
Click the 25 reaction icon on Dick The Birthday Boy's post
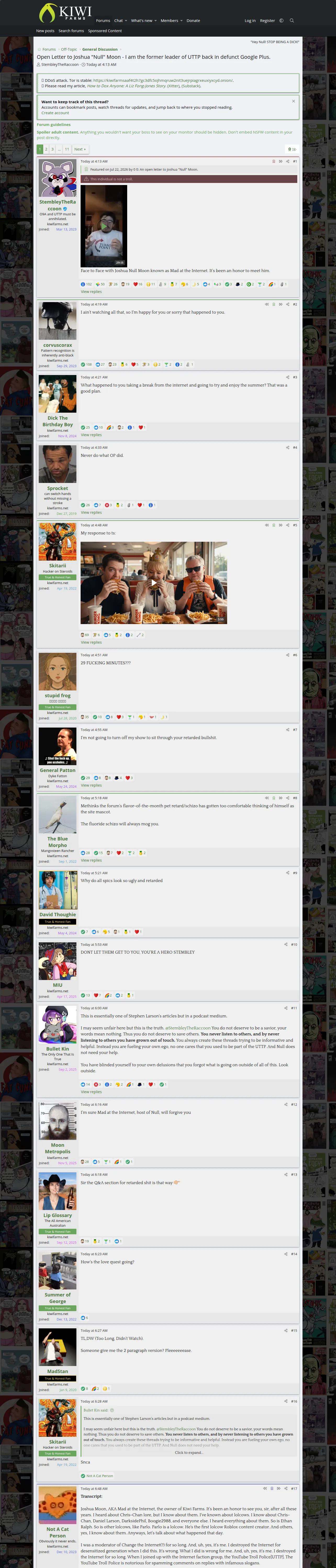83,427
